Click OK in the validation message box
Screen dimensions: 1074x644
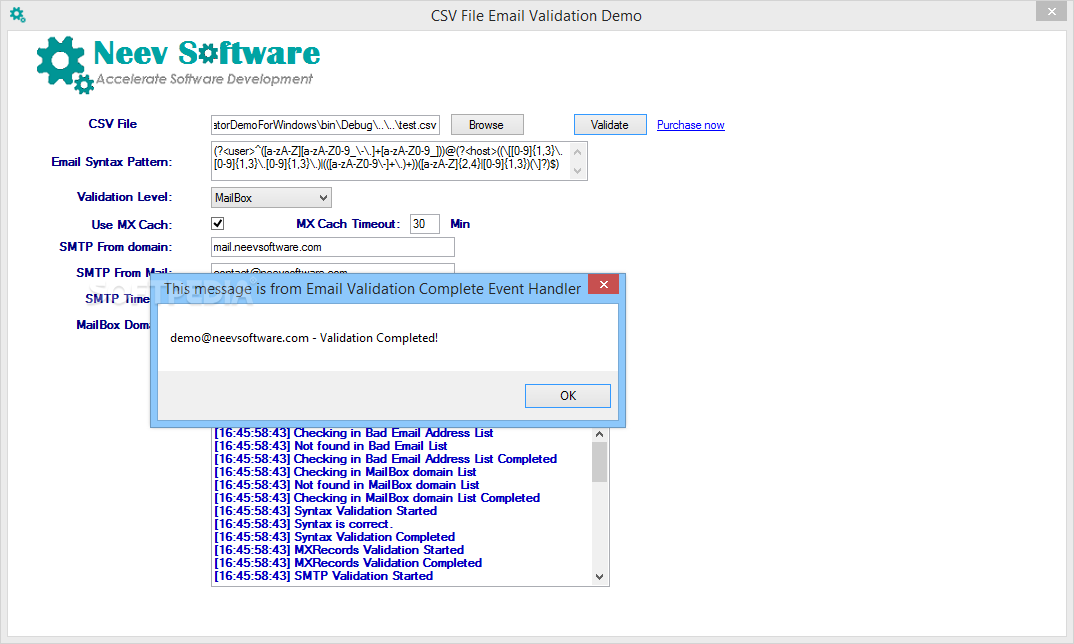[x=568, y=396]
